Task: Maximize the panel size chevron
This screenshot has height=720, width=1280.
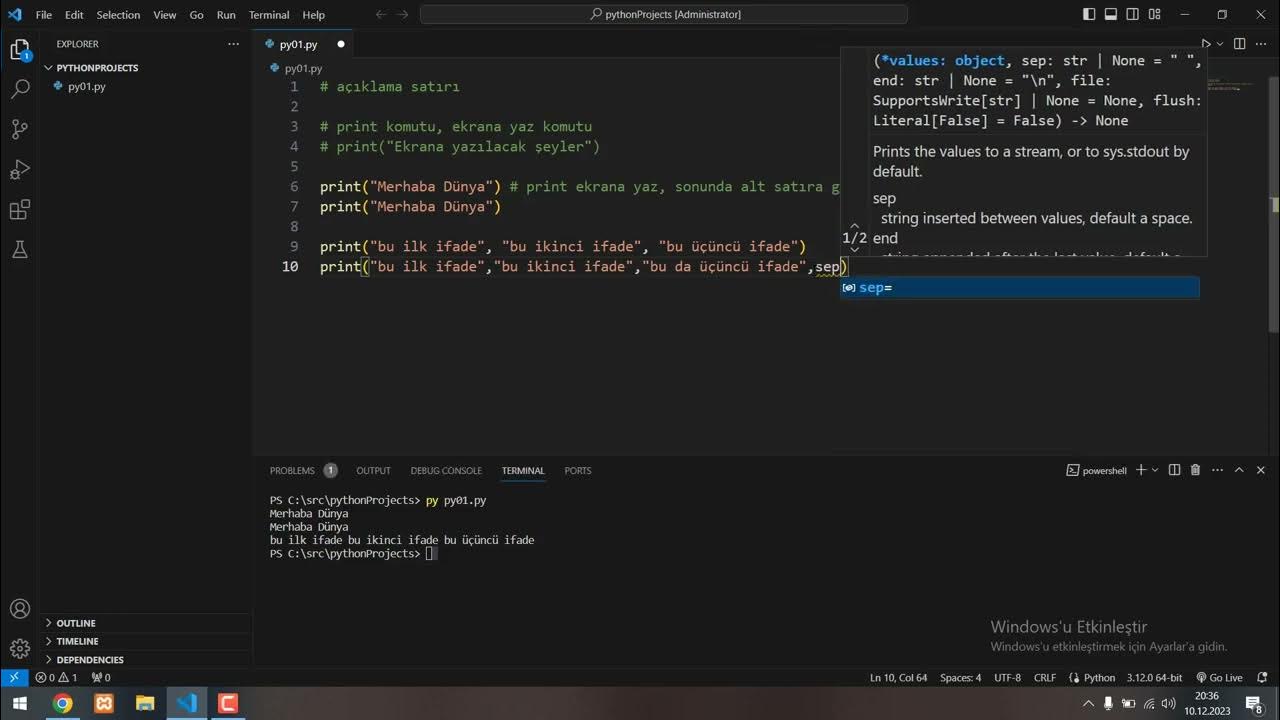Action: click(1239, 470)
